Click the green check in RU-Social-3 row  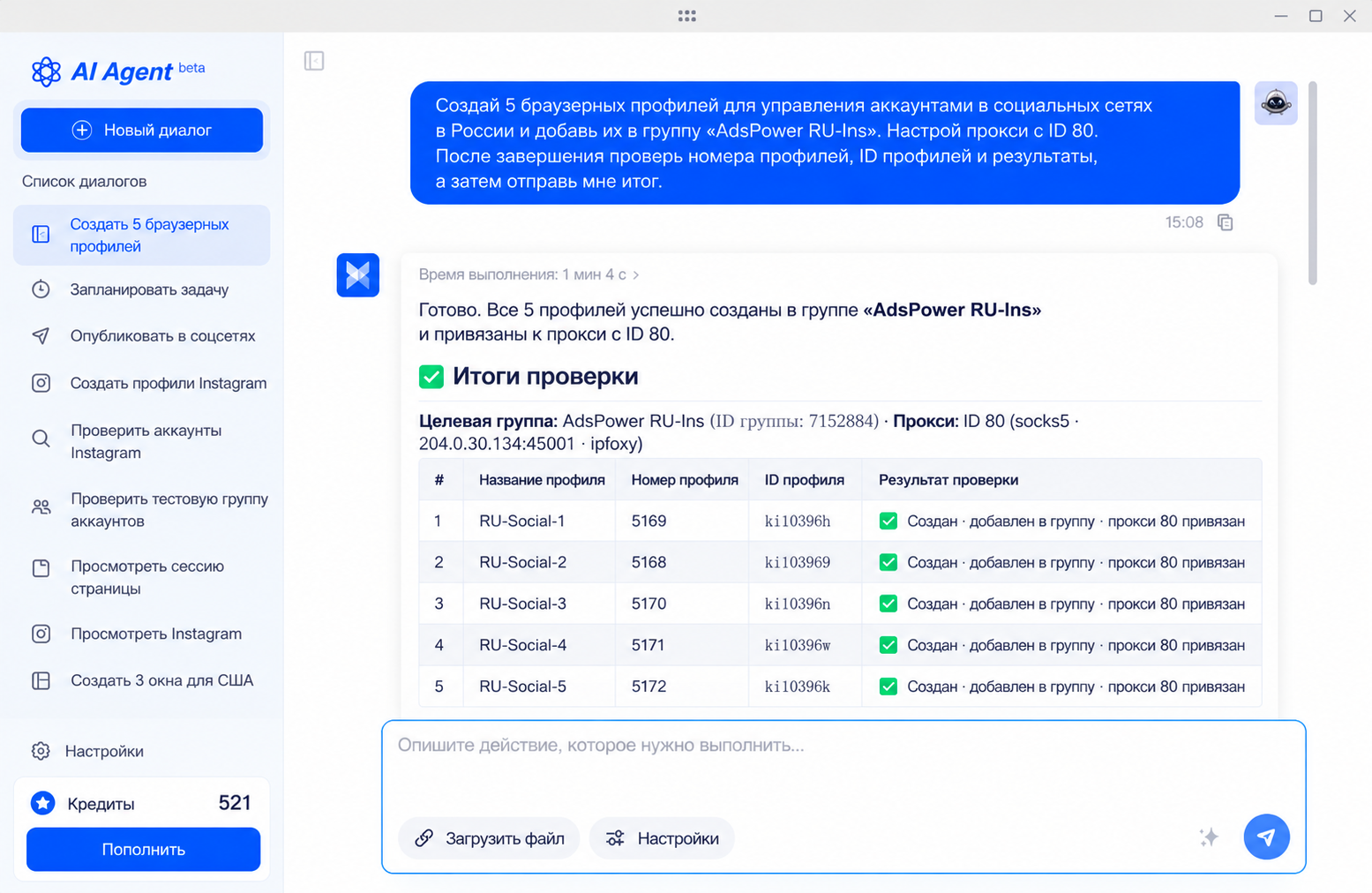pyautogui.click(x=888, y=604)
